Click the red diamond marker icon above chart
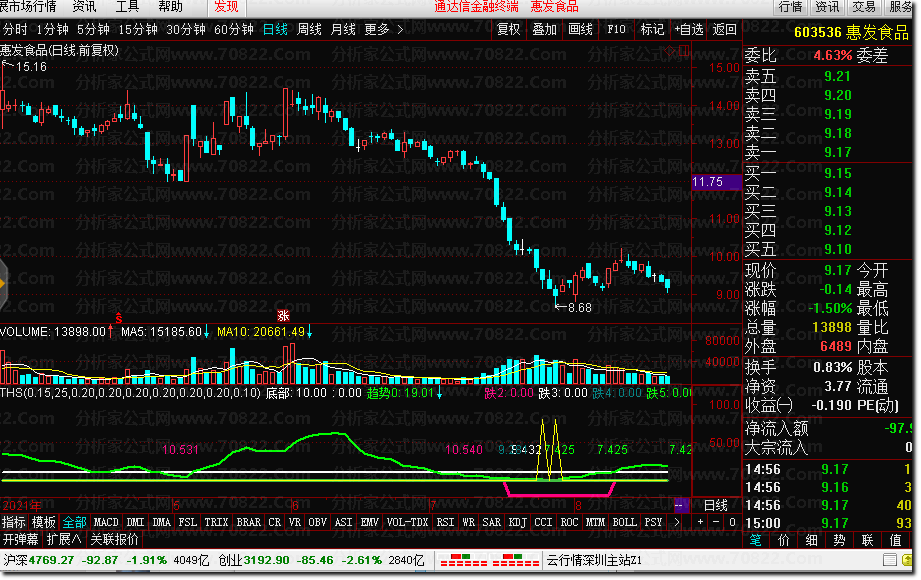Screen dimensions: 921x580 point(670,52)
